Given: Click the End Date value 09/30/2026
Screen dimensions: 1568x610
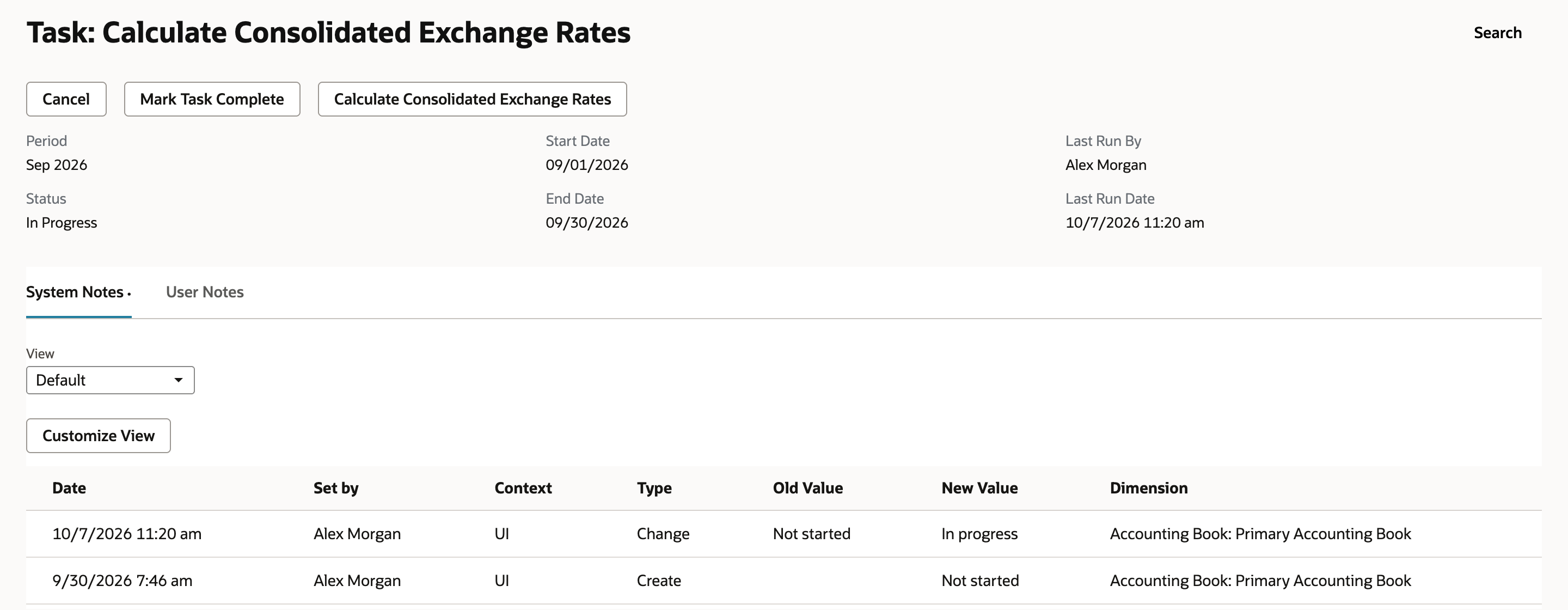Looking at the screenshot, I should coord(587,223).
